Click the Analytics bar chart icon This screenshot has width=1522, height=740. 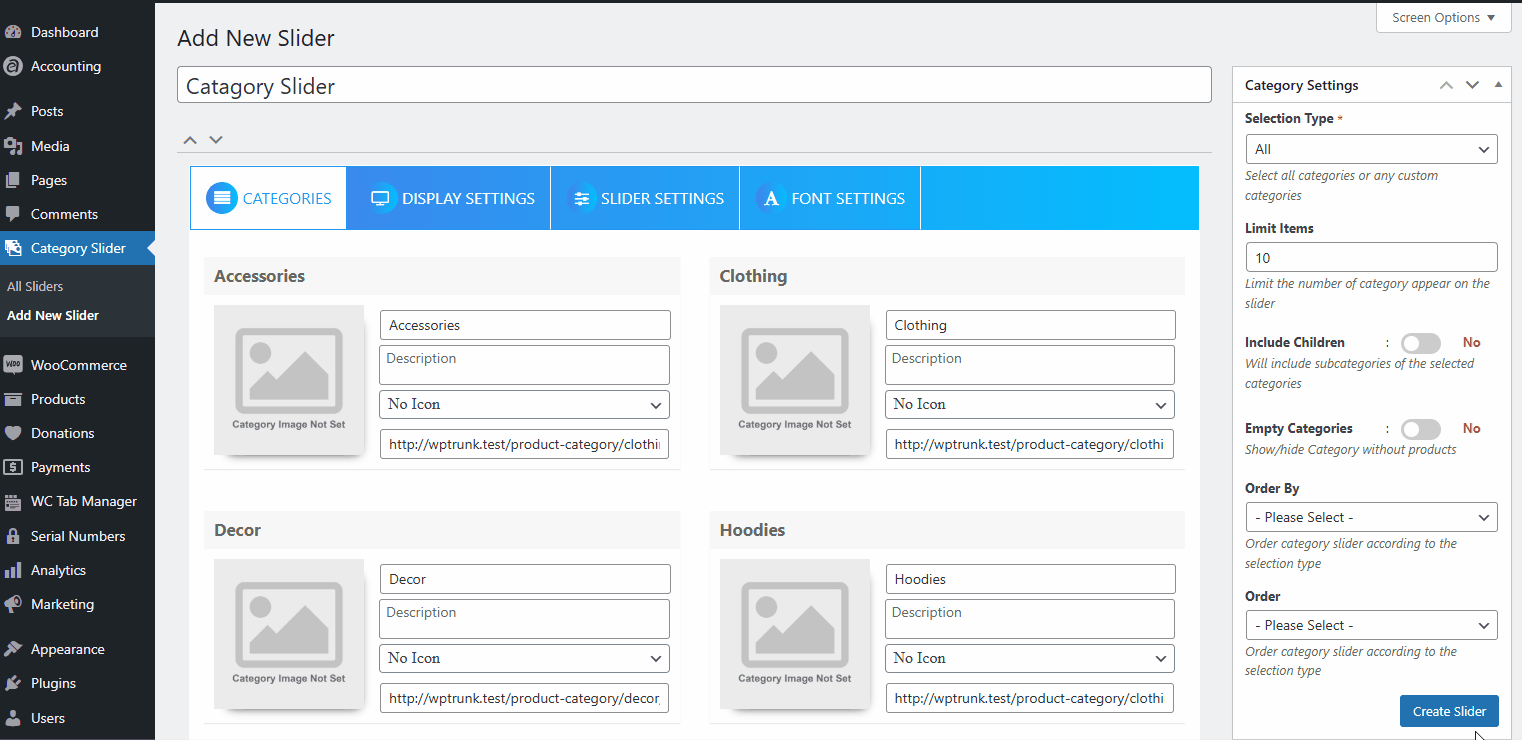pyautogui.click(x=13, y=570)
